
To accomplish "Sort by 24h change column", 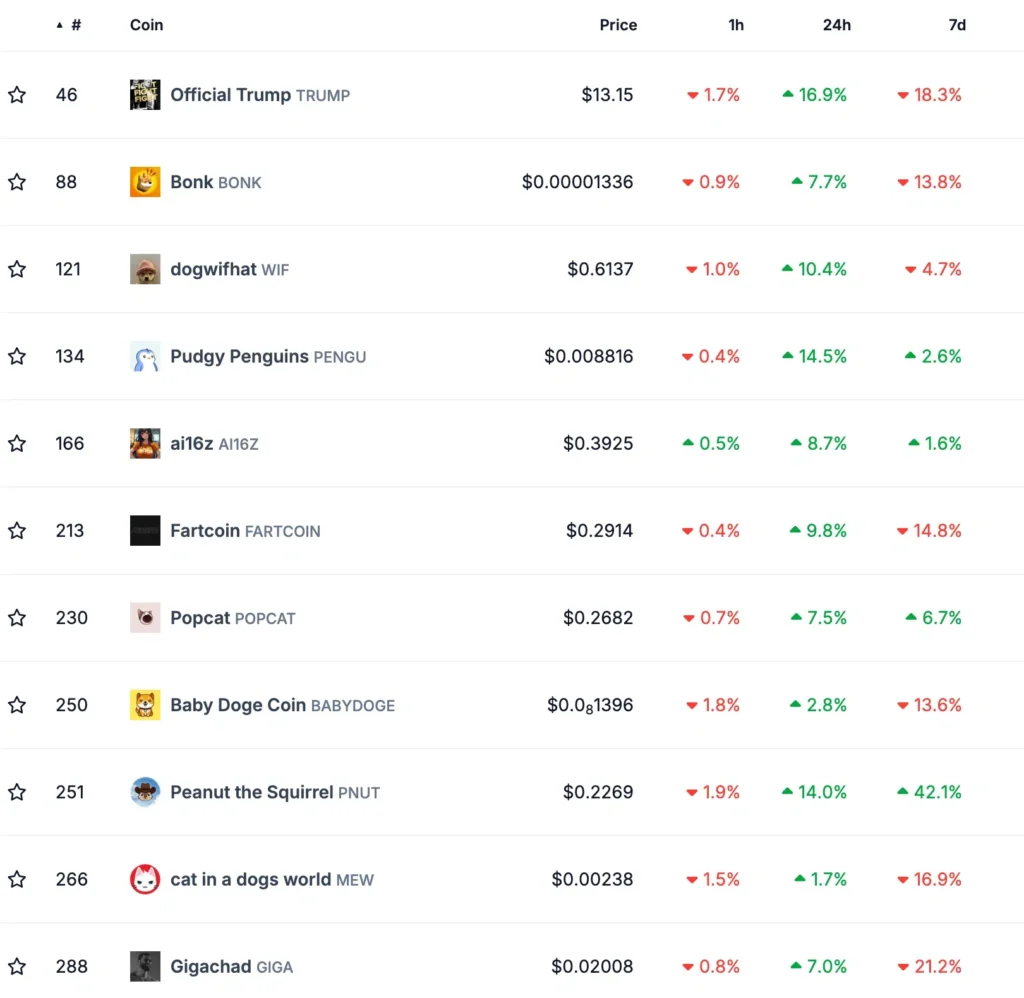I will click(x=836, y=25).
